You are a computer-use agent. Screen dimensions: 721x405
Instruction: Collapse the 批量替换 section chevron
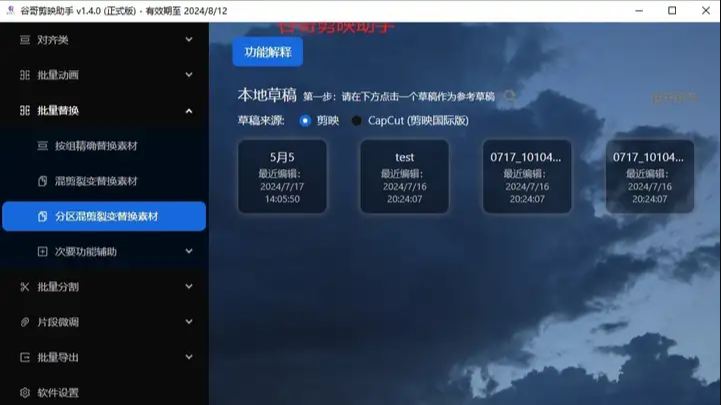[189, 111]
